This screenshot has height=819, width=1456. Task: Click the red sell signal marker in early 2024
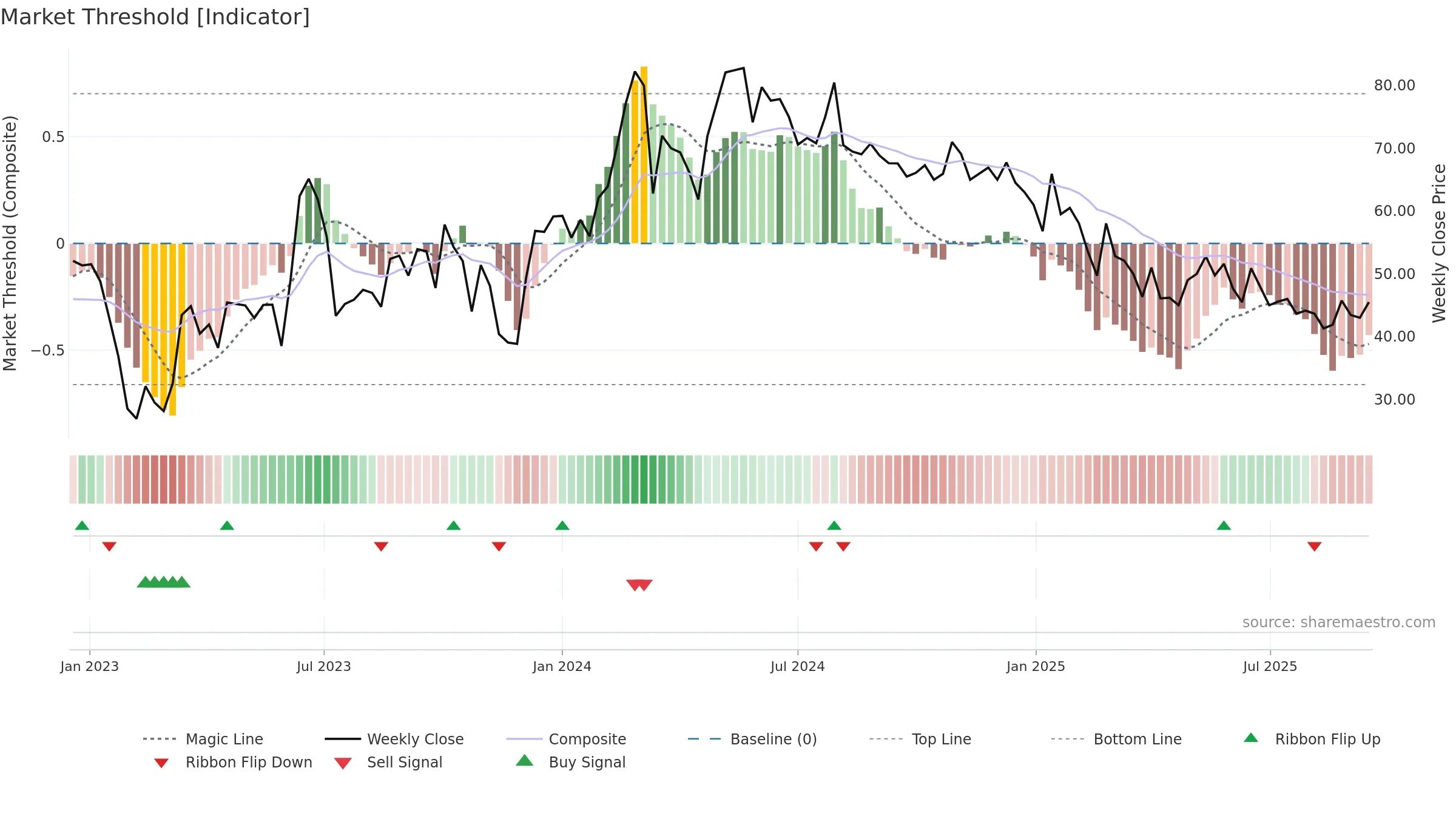tap(639, 585)
